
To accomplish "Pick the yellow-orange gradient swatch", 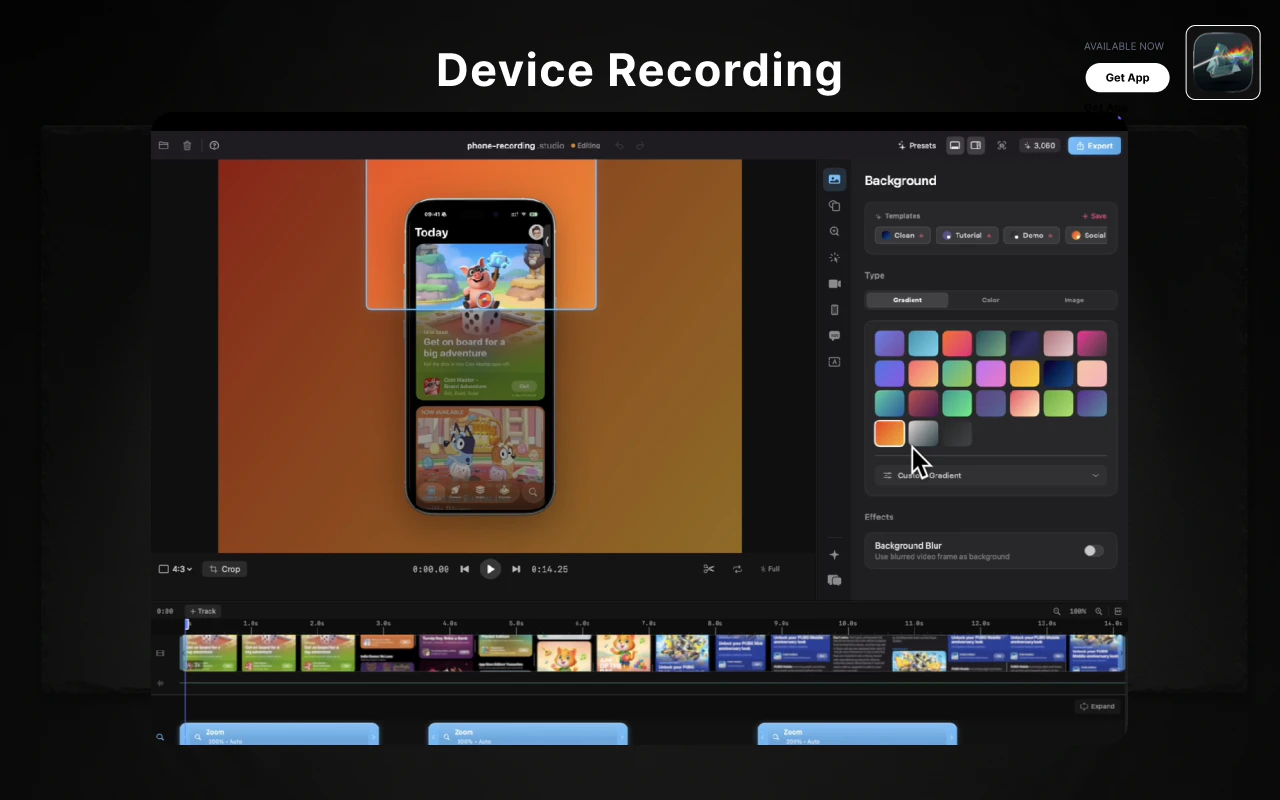I will (x=1025, y=373).
